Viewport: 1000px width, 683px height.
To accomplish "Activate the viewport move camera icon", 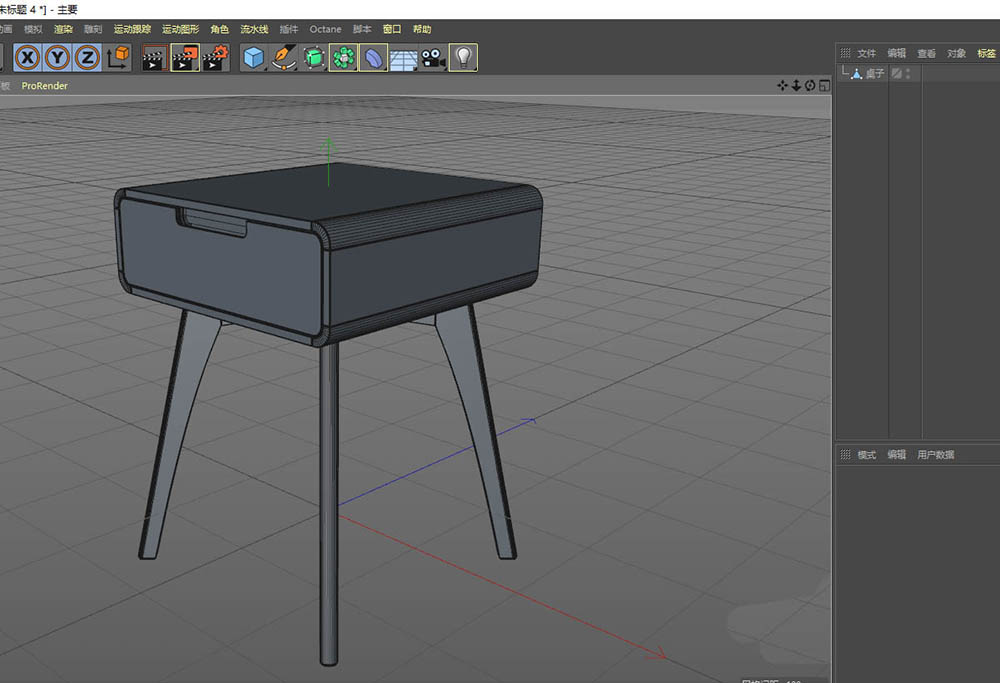I will (x=782, y=85).
